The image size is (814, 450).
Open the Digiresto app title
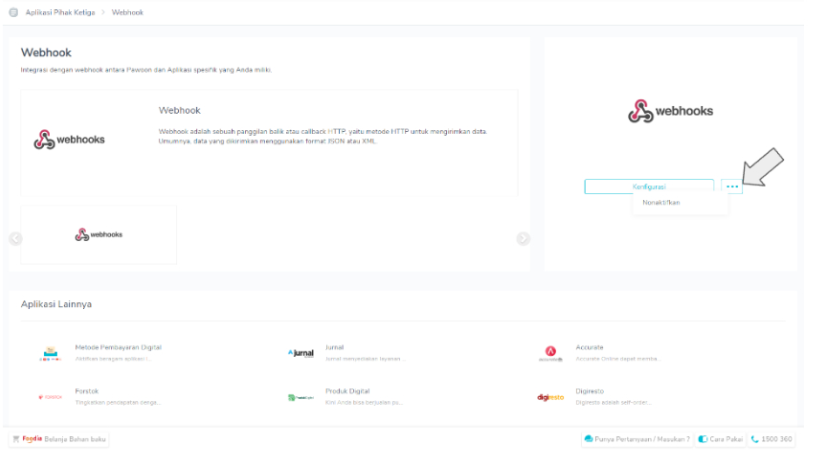(589, 391)
